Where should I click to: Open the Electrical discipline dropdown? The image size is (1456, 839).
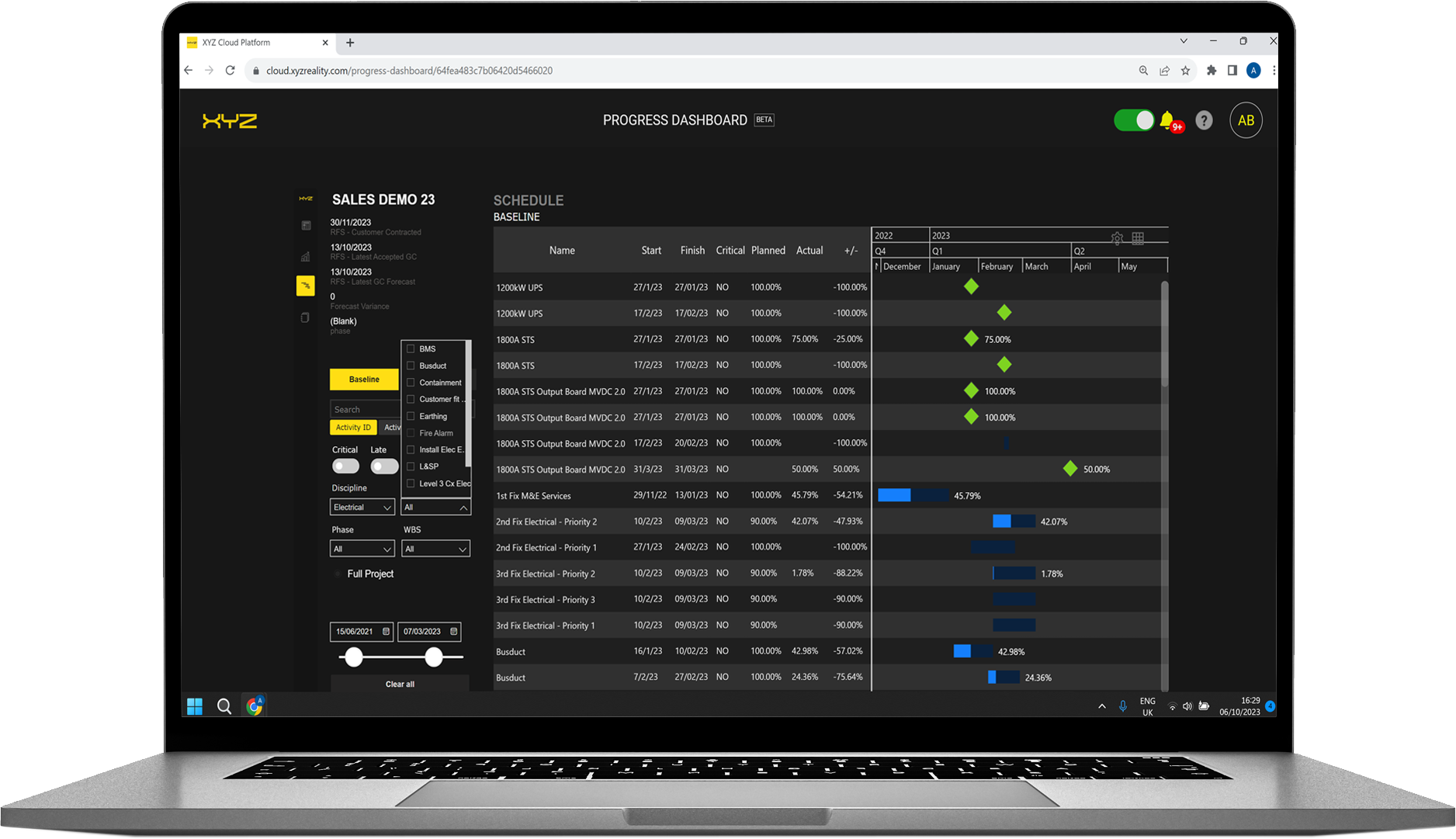(x=362, y=507)
